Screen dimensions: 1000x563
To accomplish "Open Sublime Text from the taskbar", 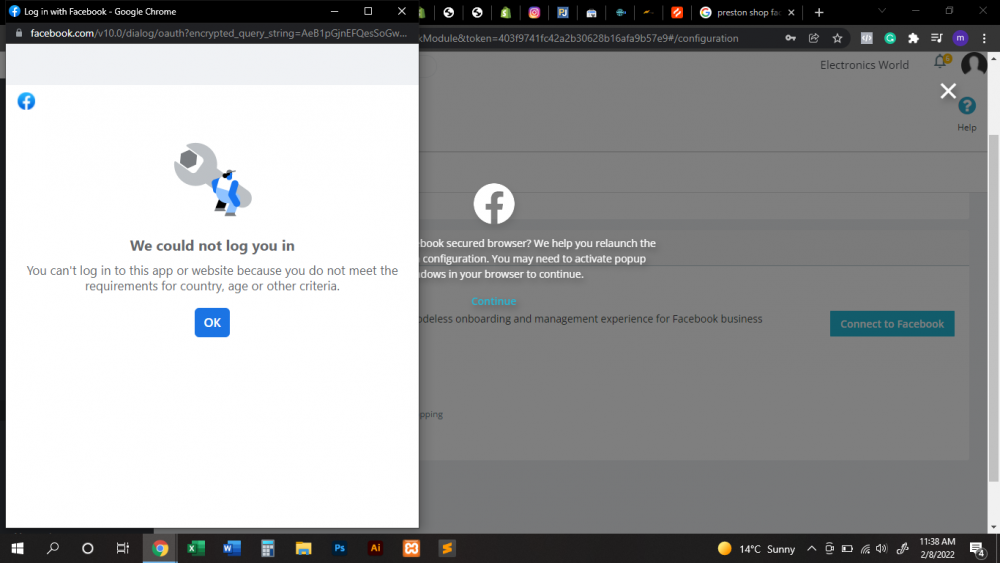I will coord(447,548).
